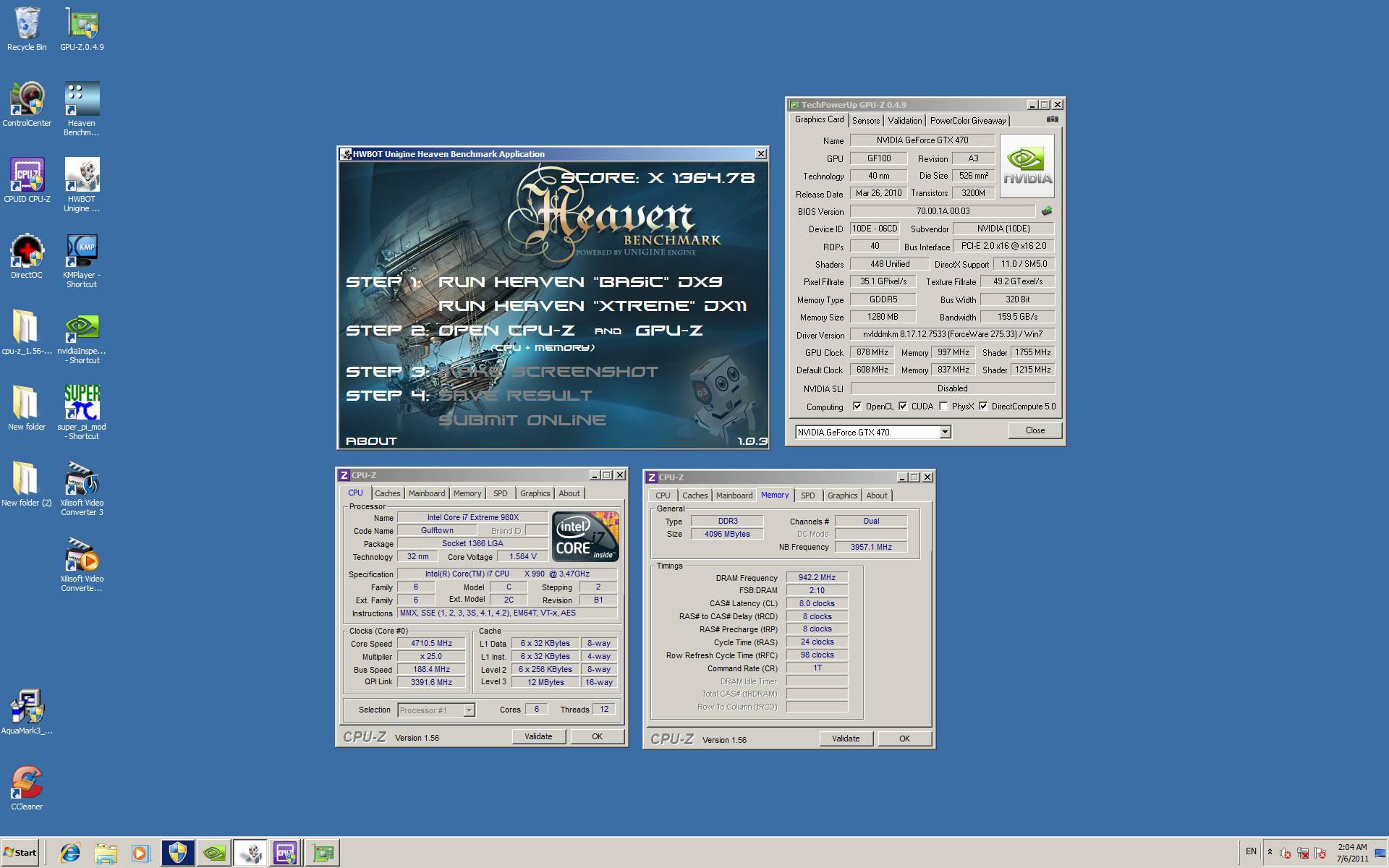Open Graphics tab in right CPU-Z window

[842, 495]
